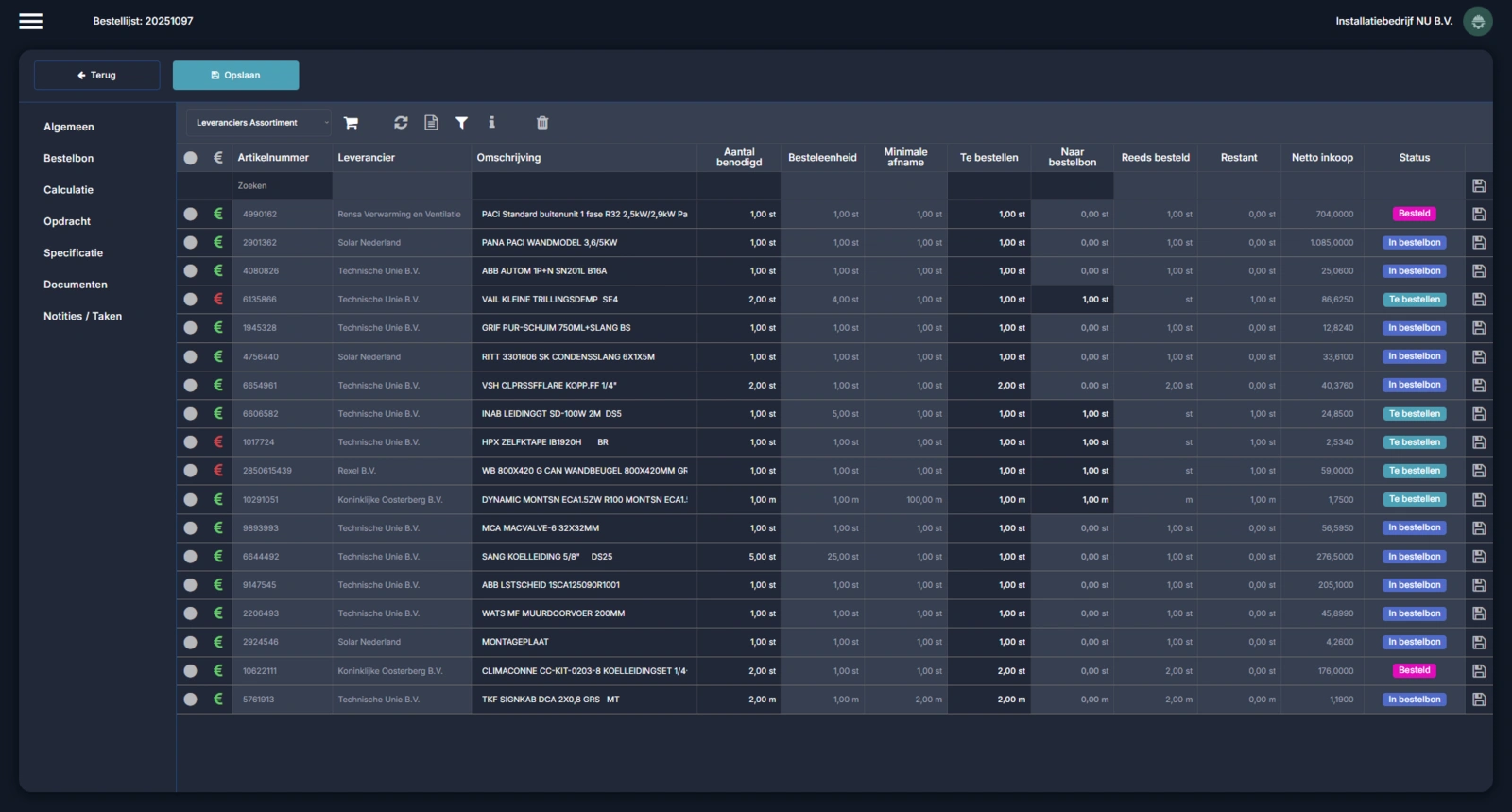Sort by the Artikelnummer column header

pos(273,158)
